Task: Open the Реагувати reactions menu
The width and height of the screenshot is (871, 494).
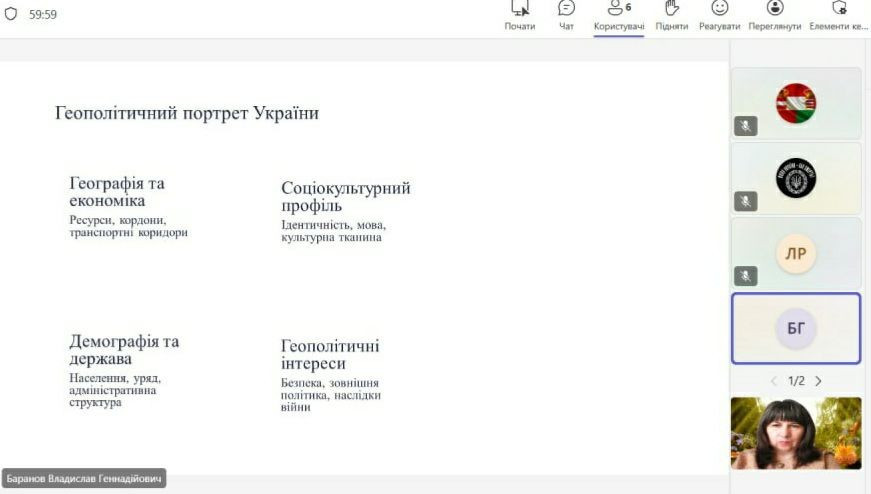Action: [719, 17]
